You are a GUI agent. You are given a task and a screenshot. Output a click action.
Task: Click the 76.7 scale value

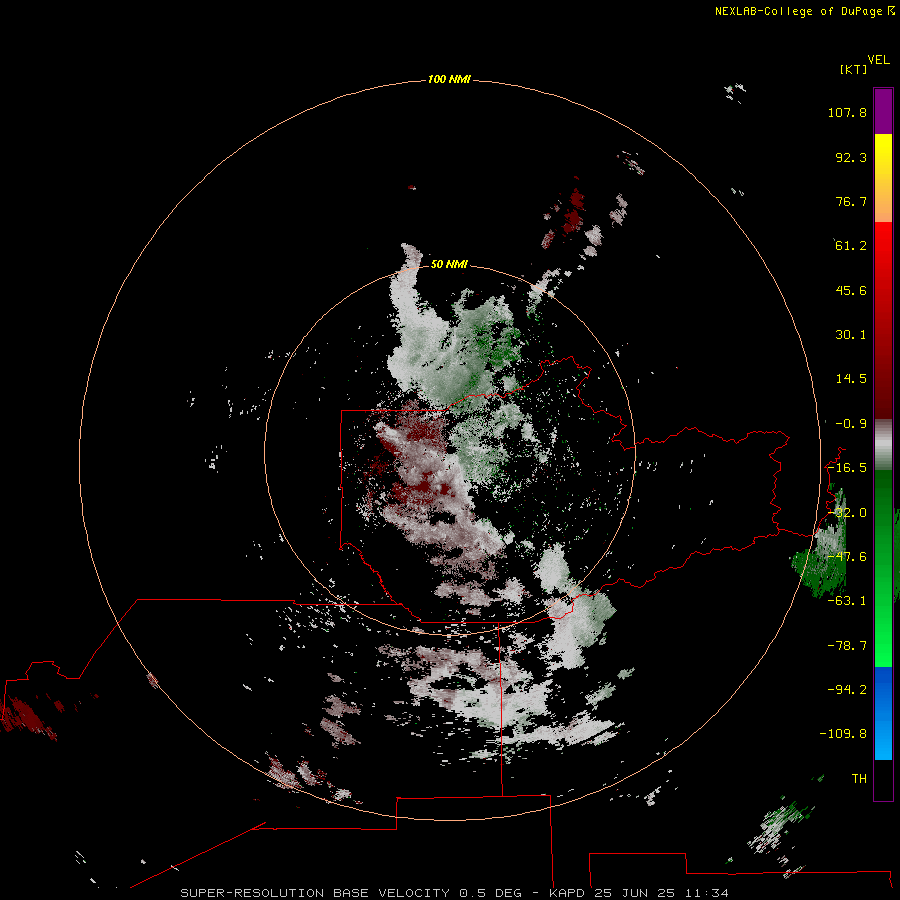[x=851, y=201]
